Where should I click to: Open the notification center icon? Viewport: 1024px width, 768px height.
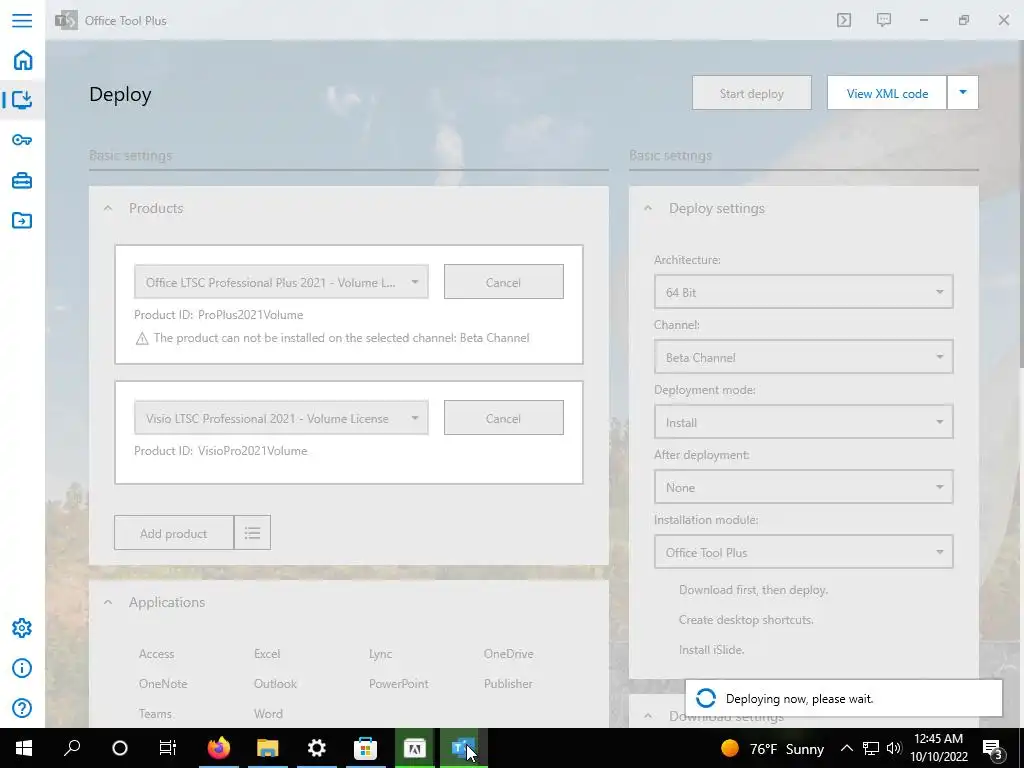pos(992,748)
